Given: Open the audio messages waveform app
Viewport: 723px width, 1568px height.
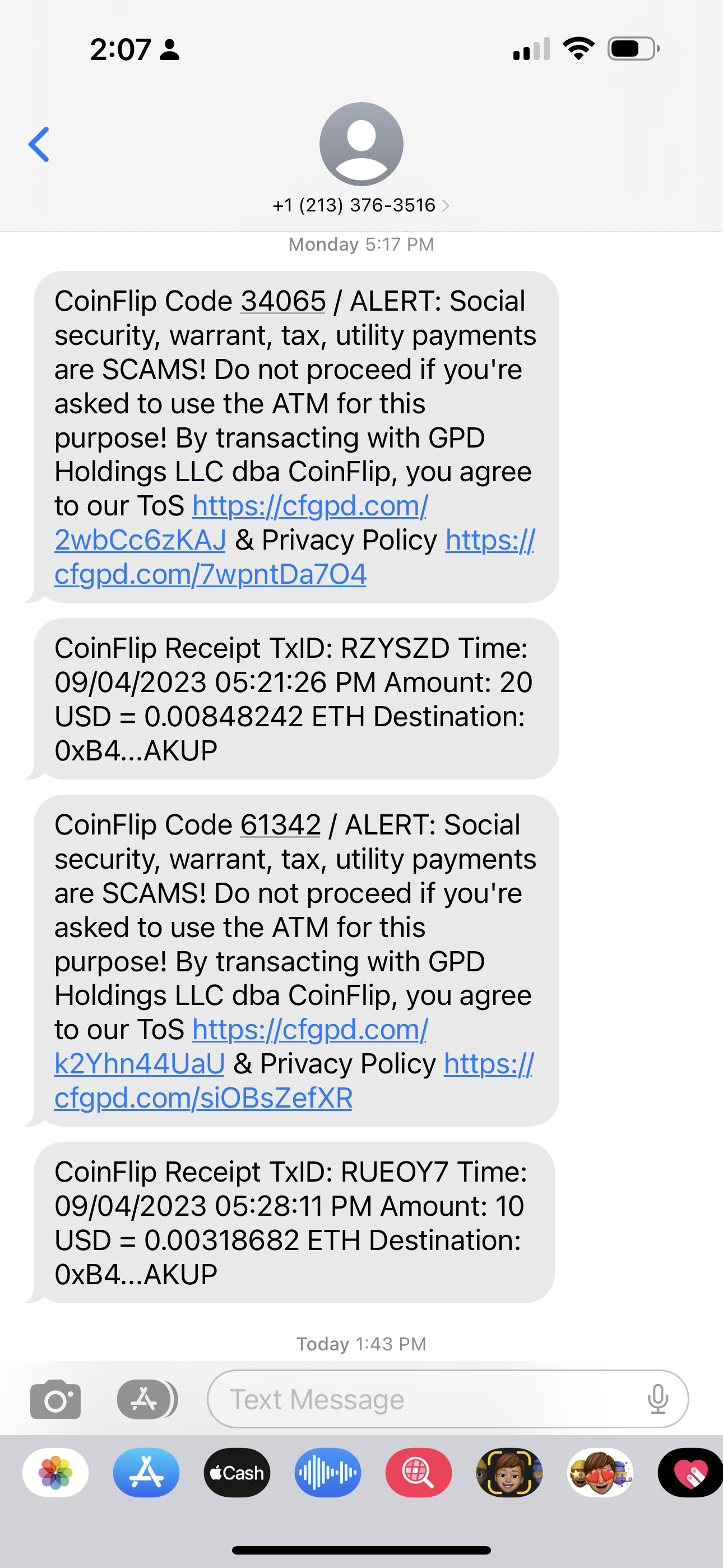Looking at the screenshot, I should tap(327, 1473).
